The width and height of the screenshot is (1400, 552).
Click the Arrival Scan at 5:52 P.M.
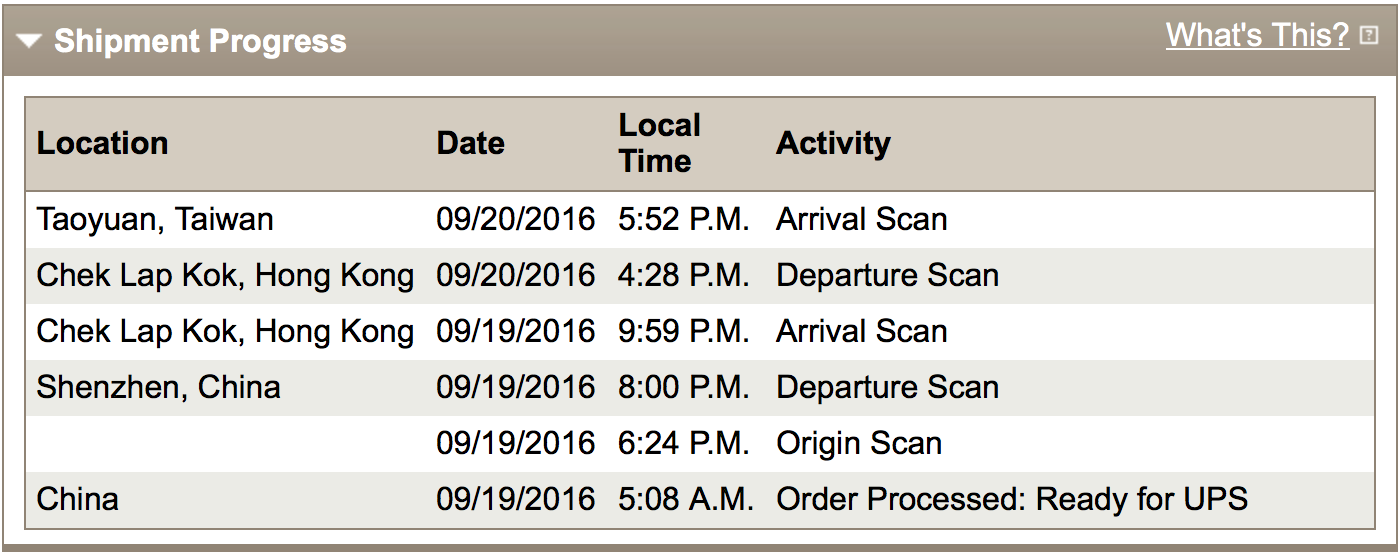[x=861, y=220]
